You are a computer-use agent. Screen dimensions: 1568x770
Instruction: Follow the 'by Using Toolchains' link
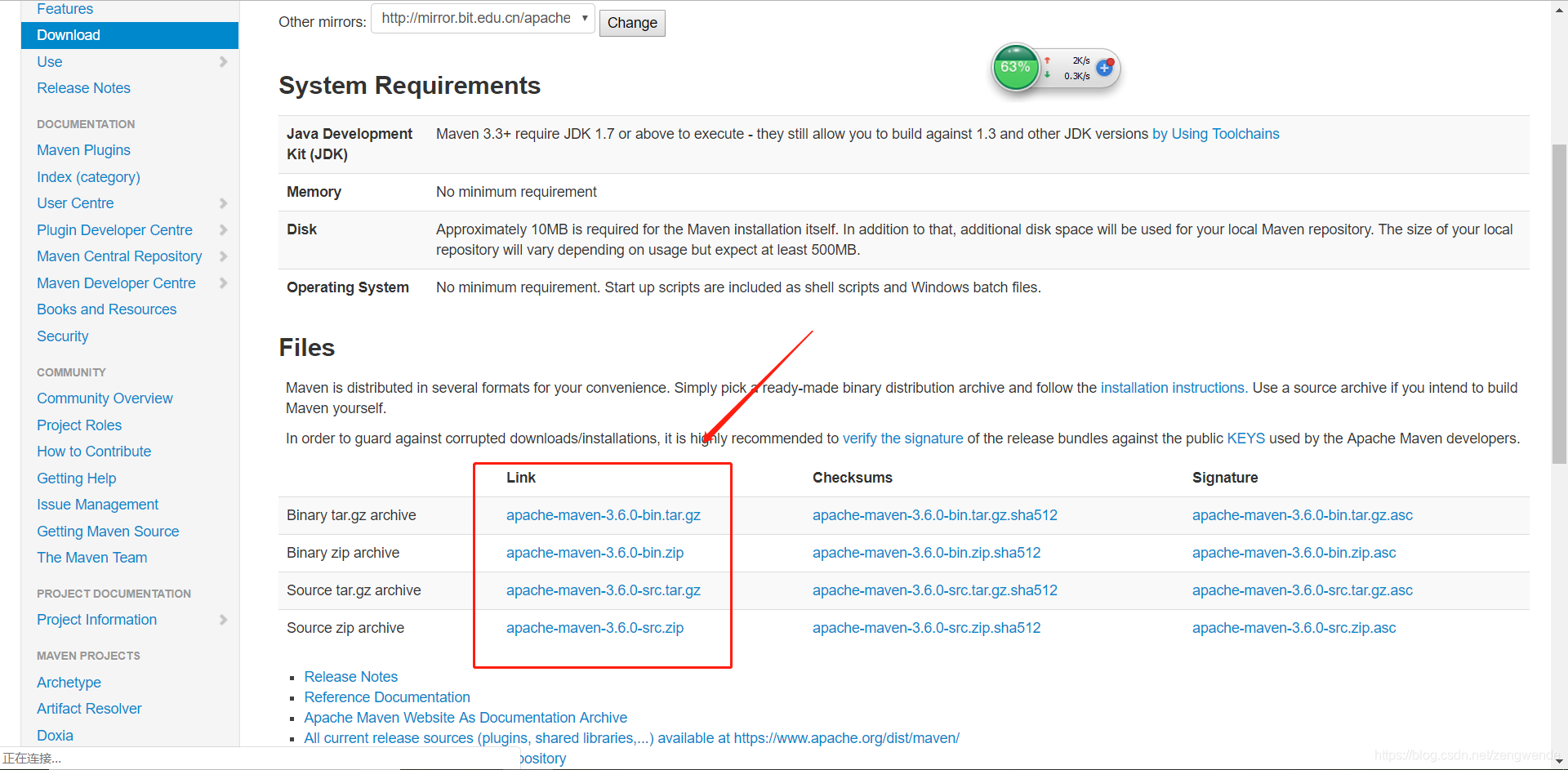(1215, 134)
